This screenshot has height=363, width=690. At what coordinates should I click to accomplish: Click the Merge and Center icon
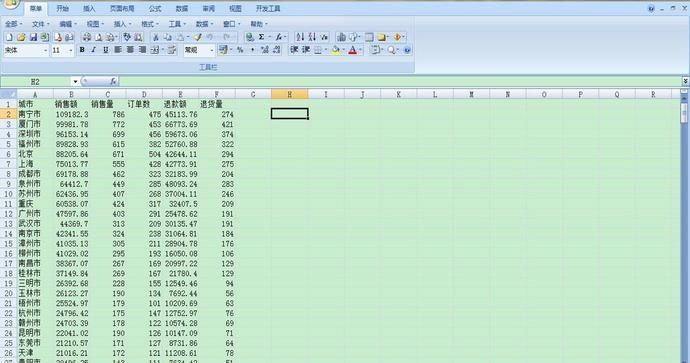[x=154, y=50]
